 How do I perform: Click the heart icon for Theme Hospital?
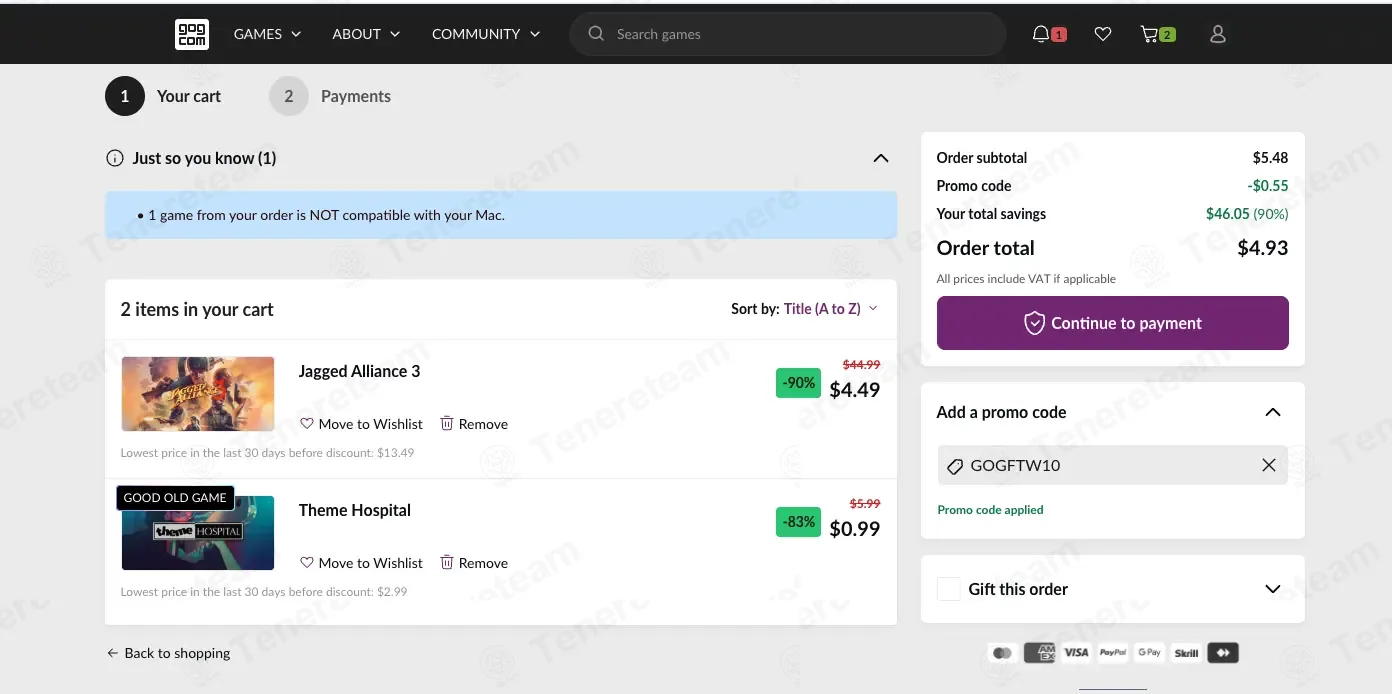tap(307, 563)
